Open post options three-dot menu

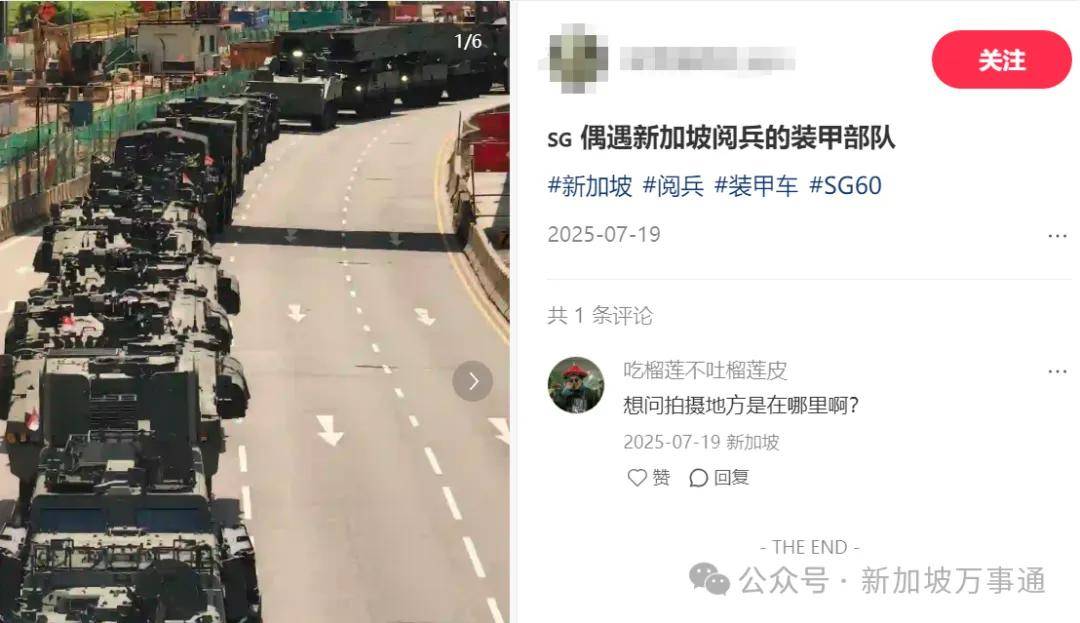click(x=1057, y=235)
